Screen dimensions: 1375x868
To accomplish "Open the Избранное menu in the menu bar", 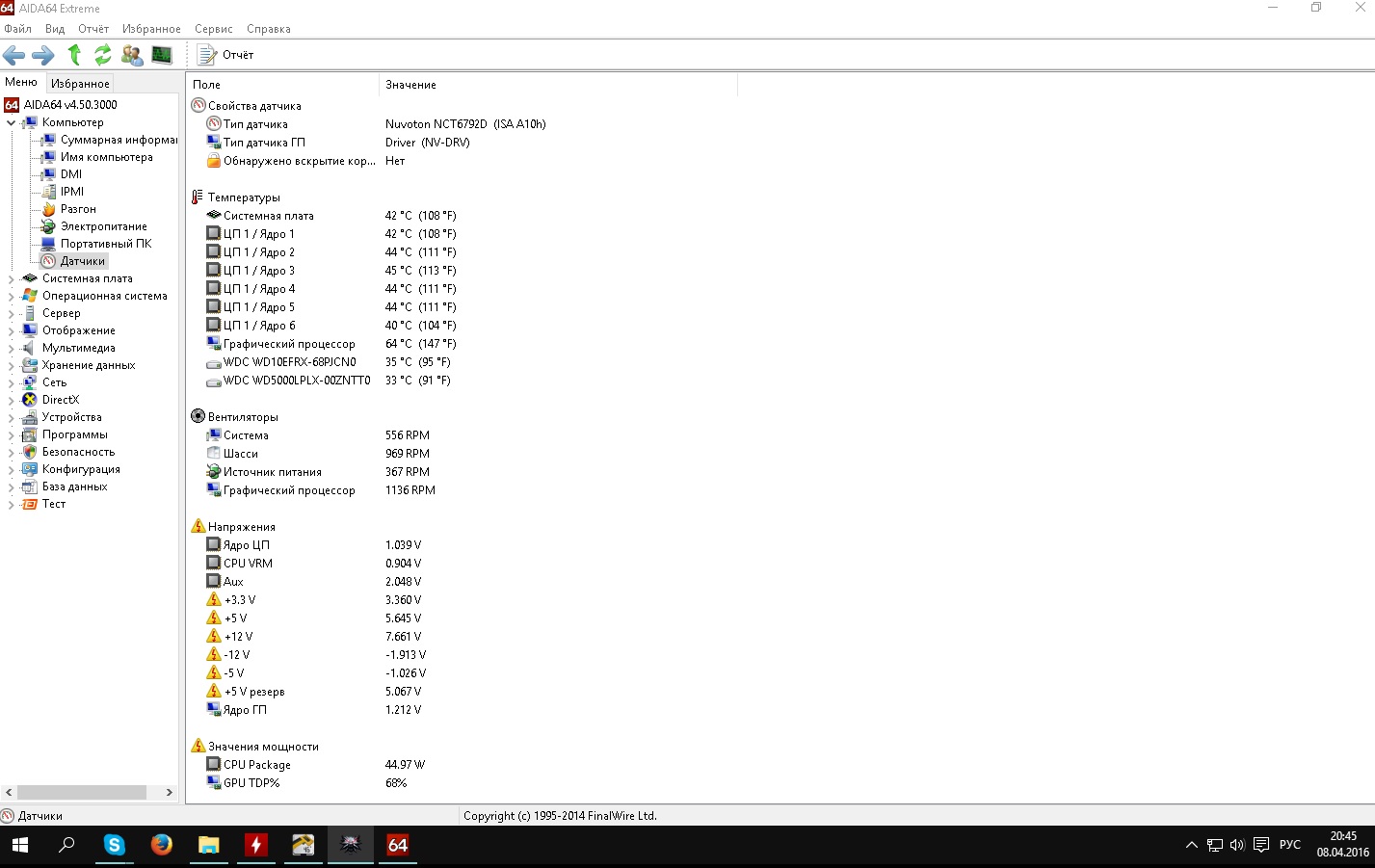I will point(151,29).
